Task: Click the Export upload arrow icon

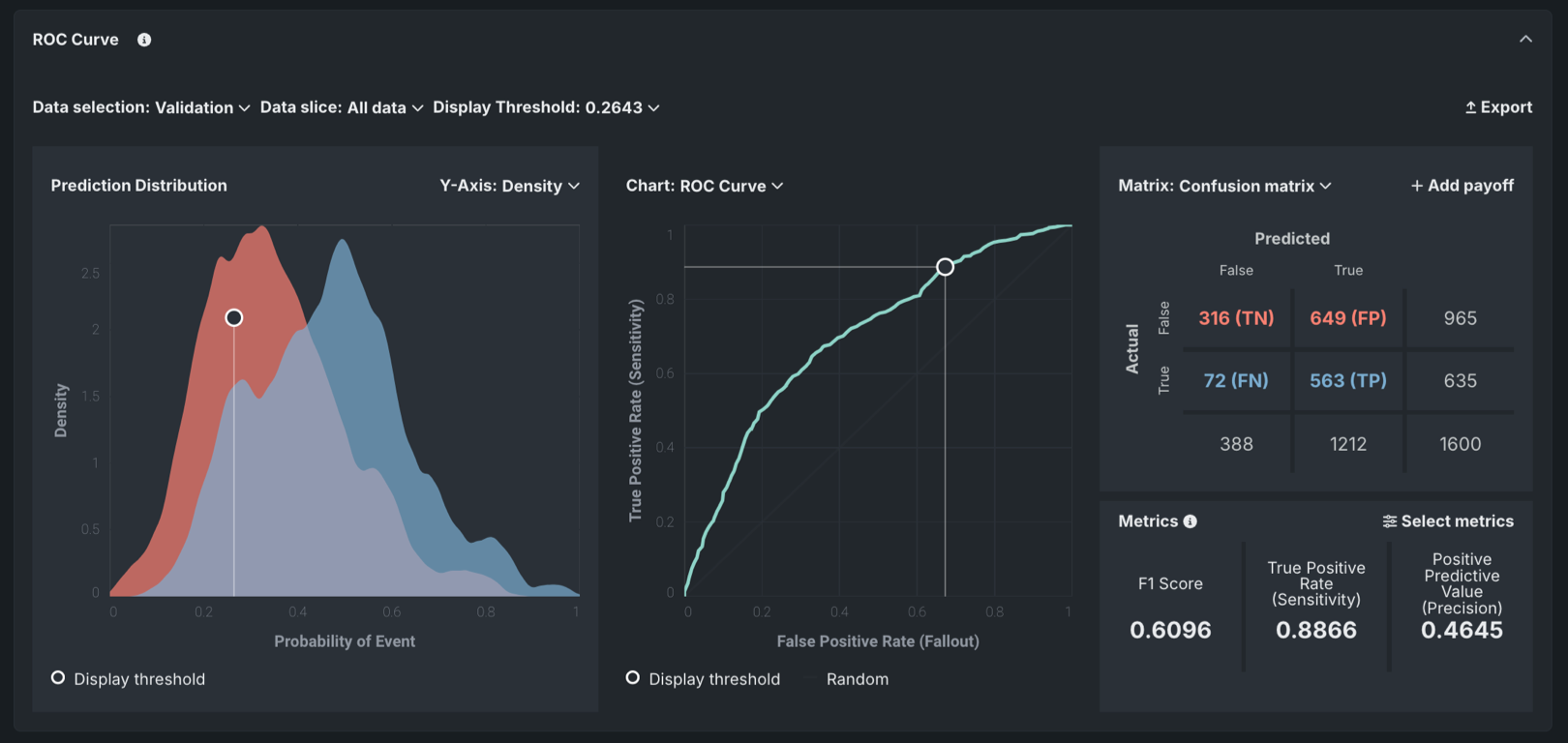Action: [x=1470, y=107]
